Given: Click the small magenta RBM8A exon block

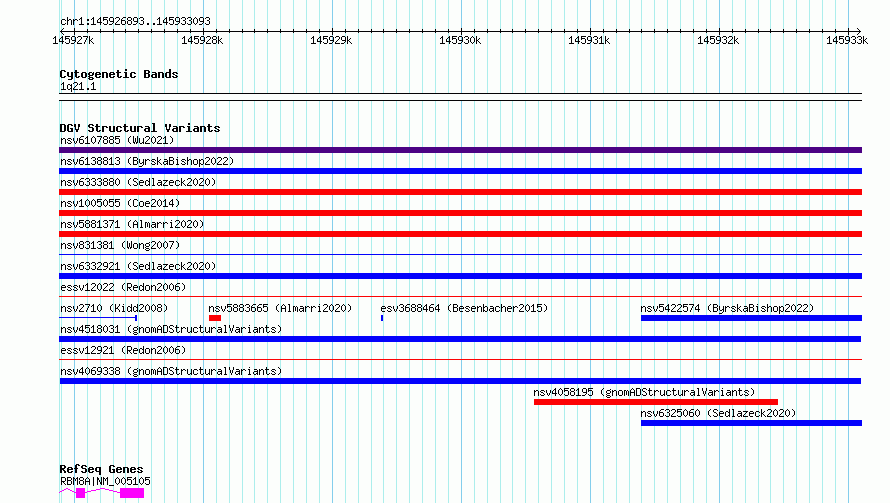Looking at the screenshot, I should point(81,493).
